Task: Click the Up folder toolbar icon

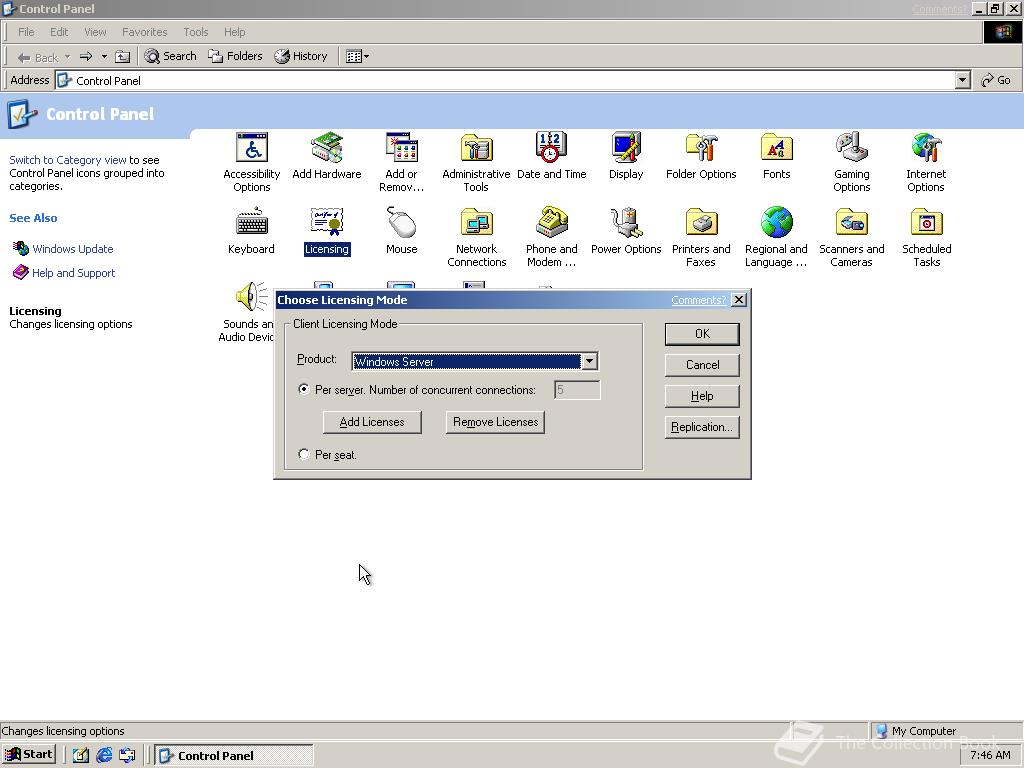Action: pyautogui.click(x=122, y=57)
